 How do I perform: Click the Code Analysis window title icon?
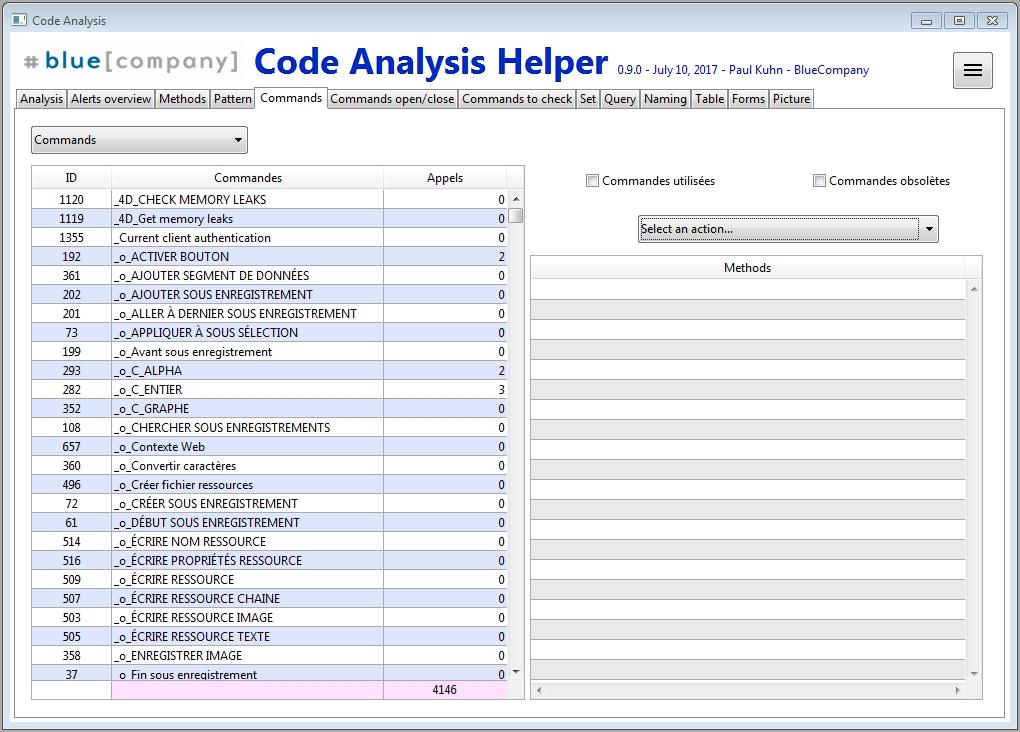point(20,20)
